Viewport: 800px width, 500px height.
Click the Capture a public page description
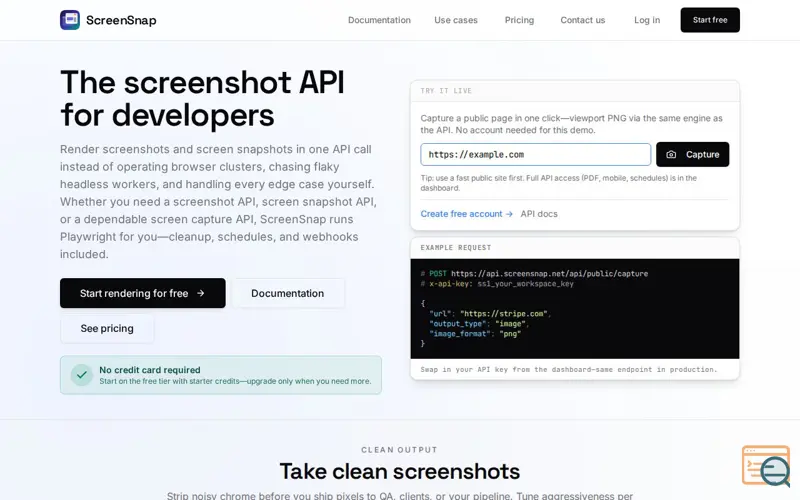coord(571,124)
